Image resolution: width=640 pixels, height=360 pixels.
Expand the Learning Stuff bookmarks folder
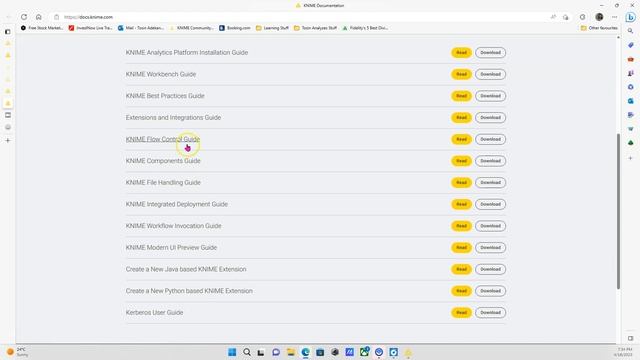[272, 28]
